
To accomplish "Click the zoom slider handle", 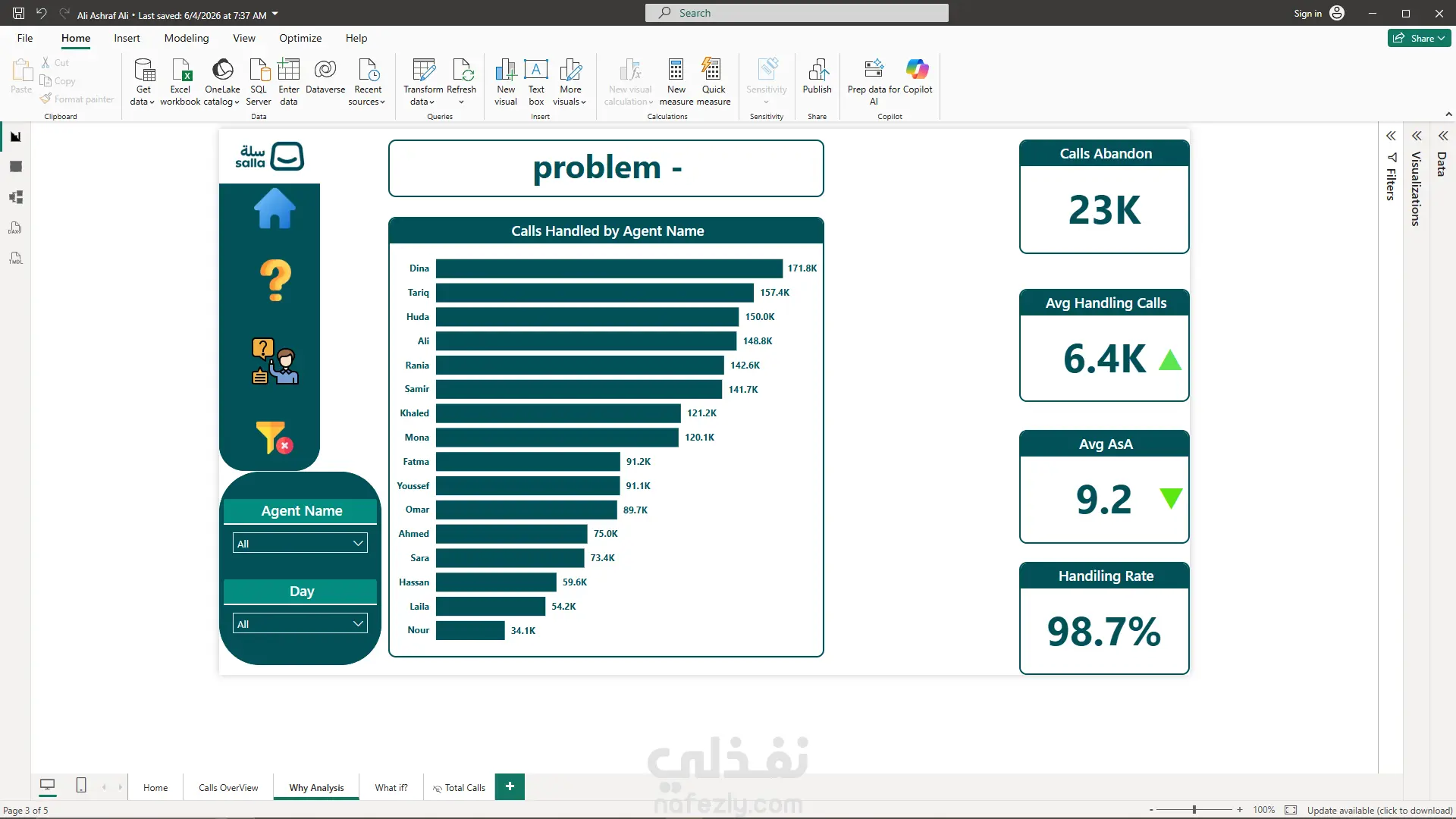I will (1194, 810).
